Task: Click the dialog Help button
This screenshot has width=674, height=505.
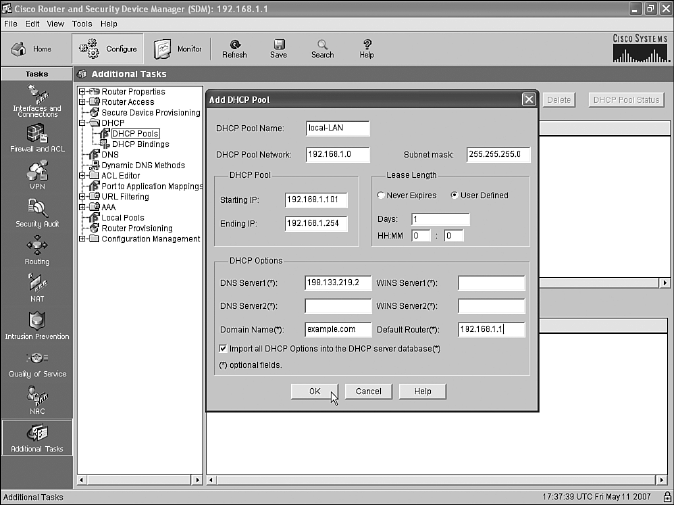Action: click(423, 391)
